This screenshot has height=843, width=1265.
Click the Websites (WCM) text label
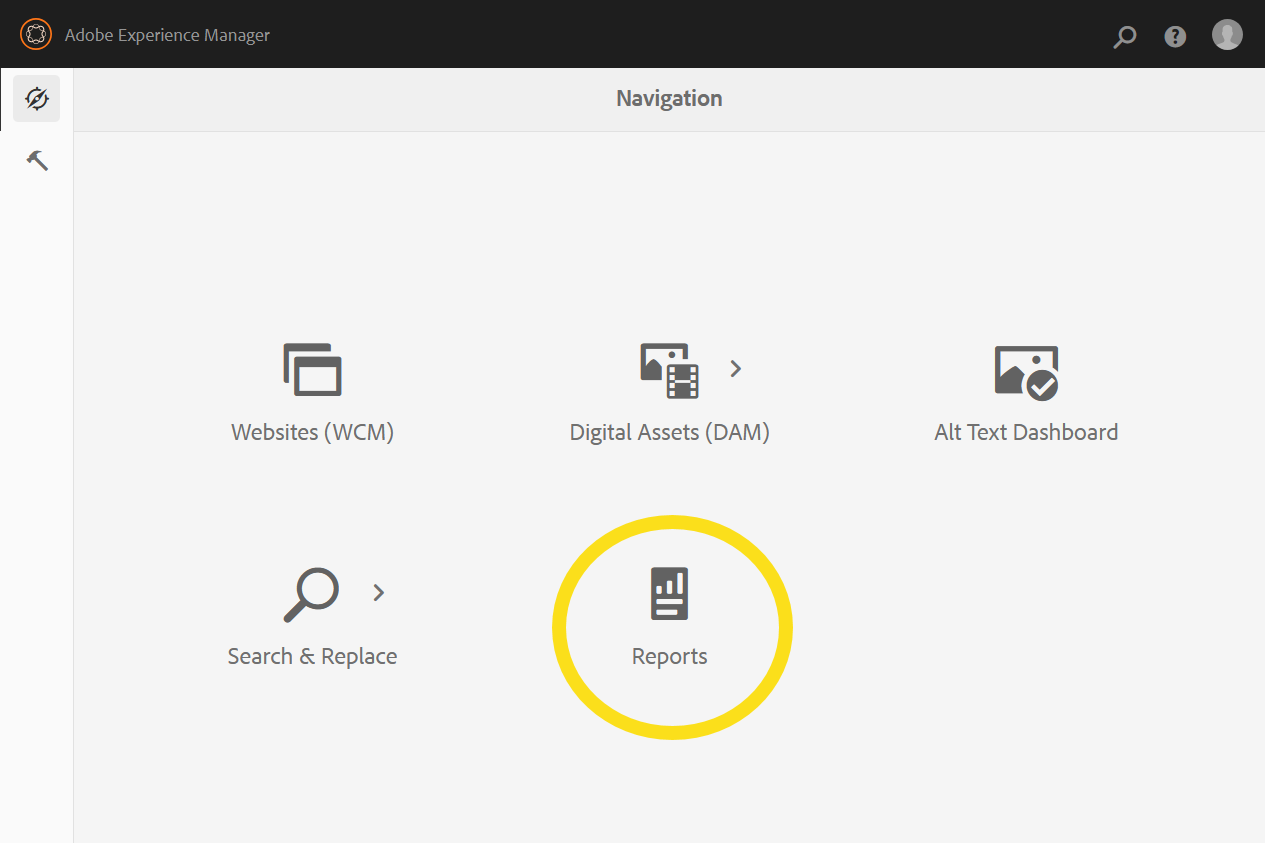[x=312, y=432]
